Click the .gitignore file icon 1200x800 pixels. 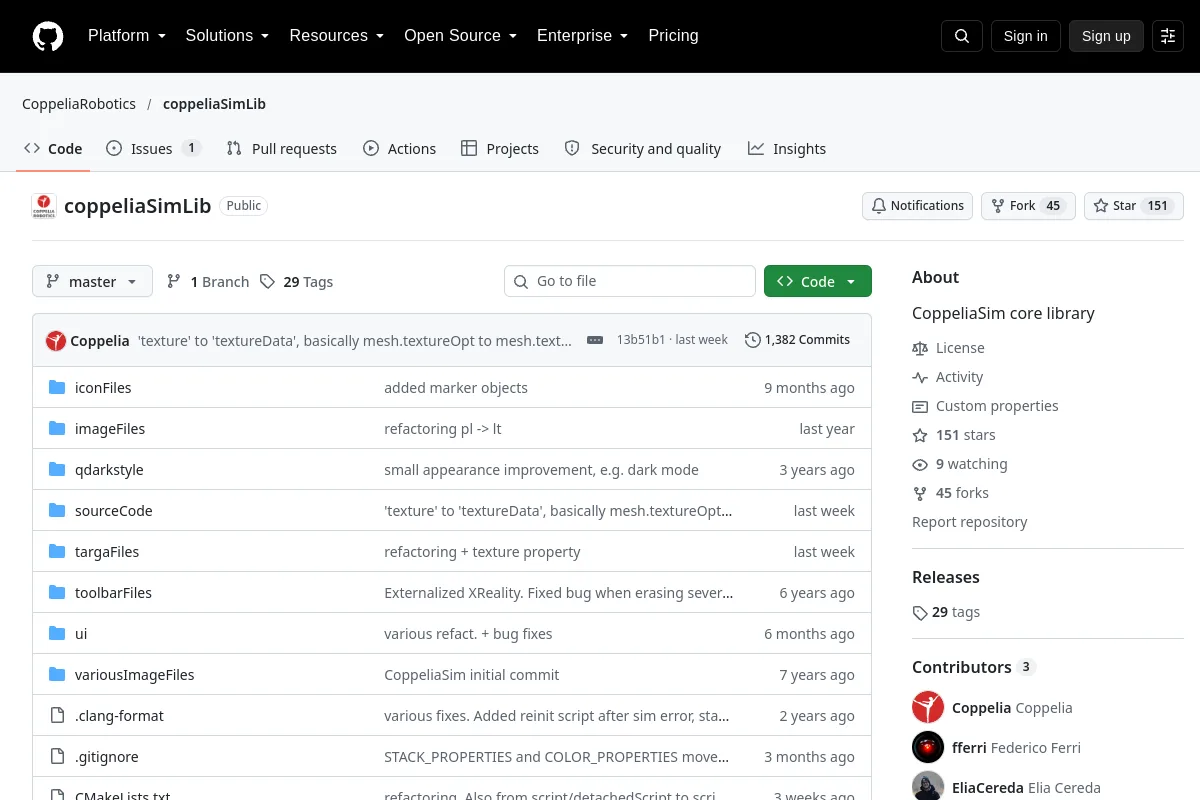(x=57, y=757)
